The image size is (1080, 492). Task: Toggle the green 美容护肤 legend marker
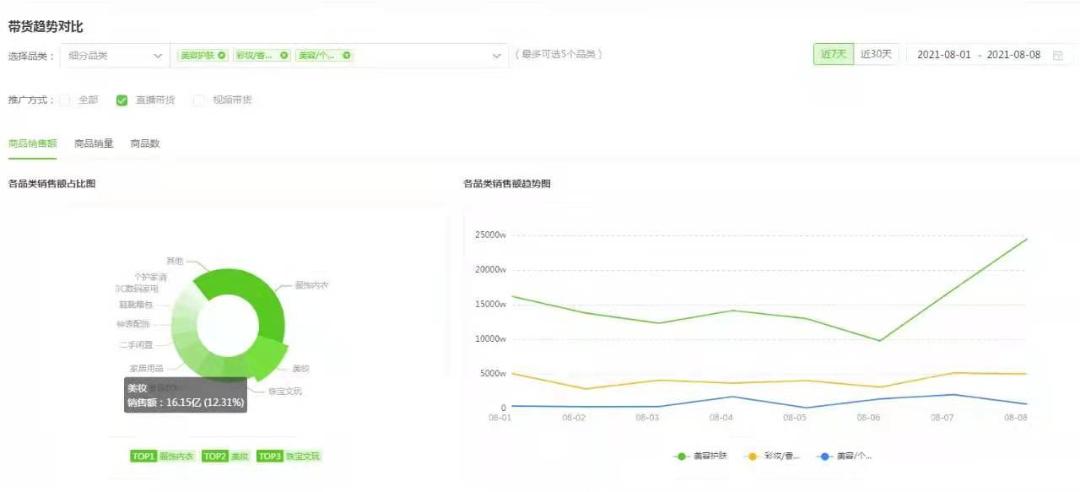coord(682,456)
